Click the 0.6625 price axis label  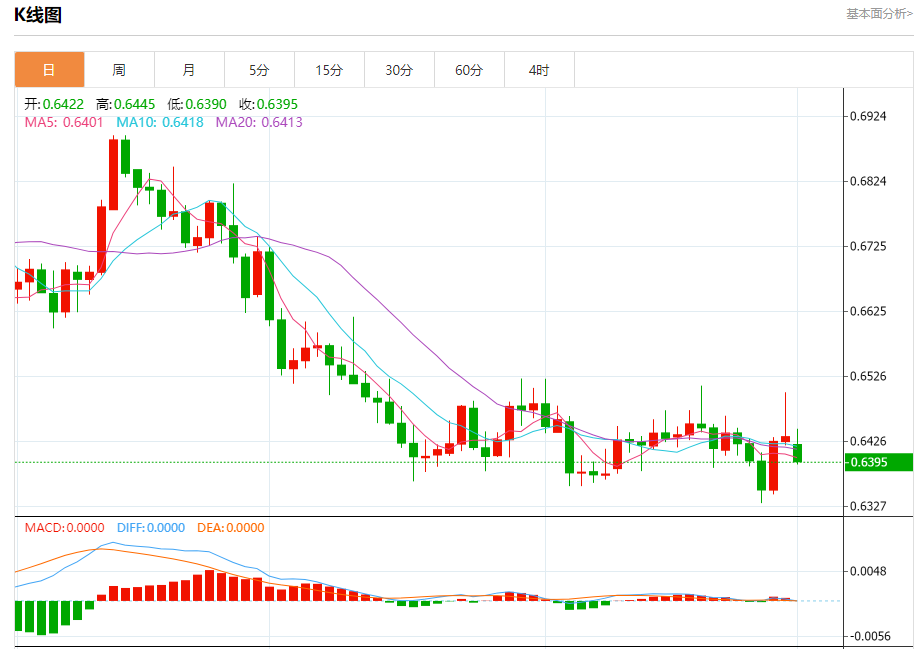pos(868,311)
